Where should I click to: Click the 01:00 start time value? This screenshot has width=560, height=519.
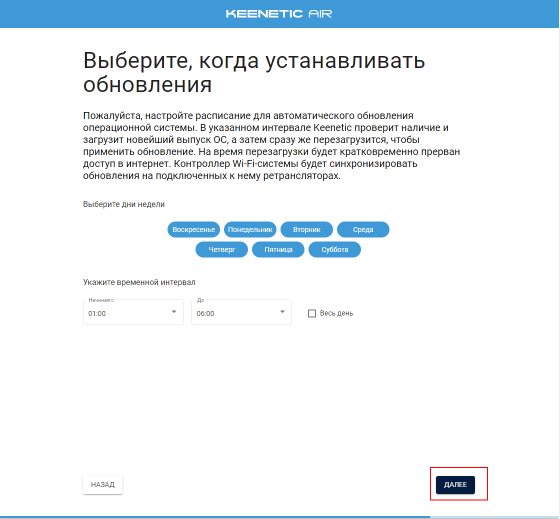(x=97, y=314)
